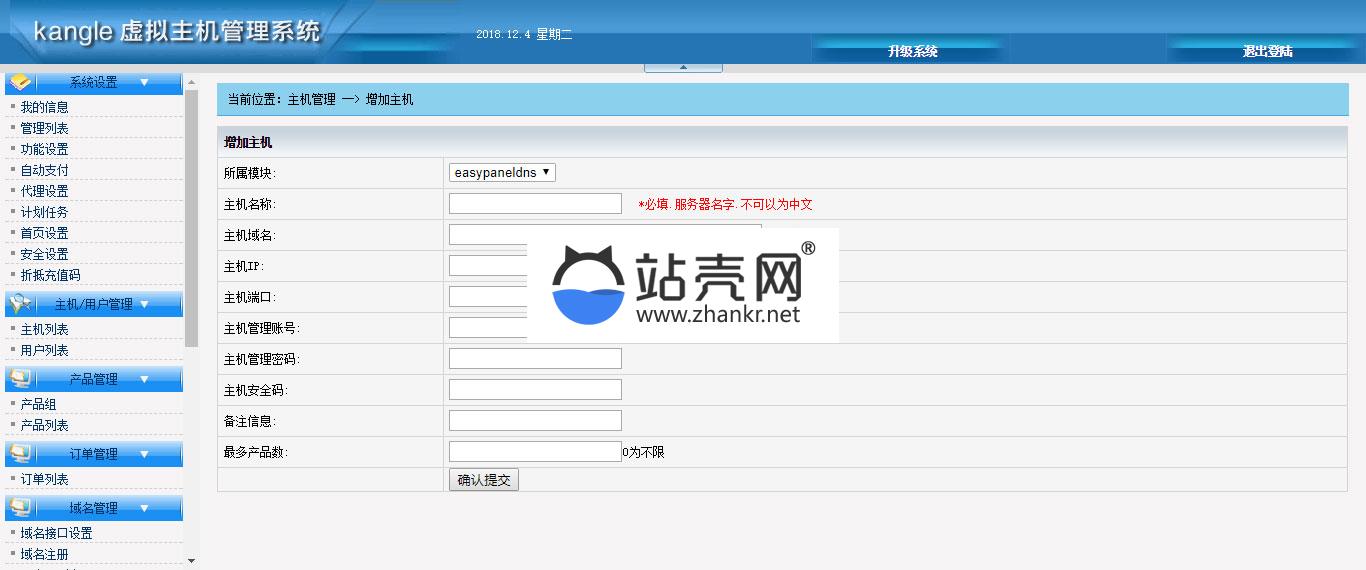Focus the 主机管理密码 input field

coord(535,359)
